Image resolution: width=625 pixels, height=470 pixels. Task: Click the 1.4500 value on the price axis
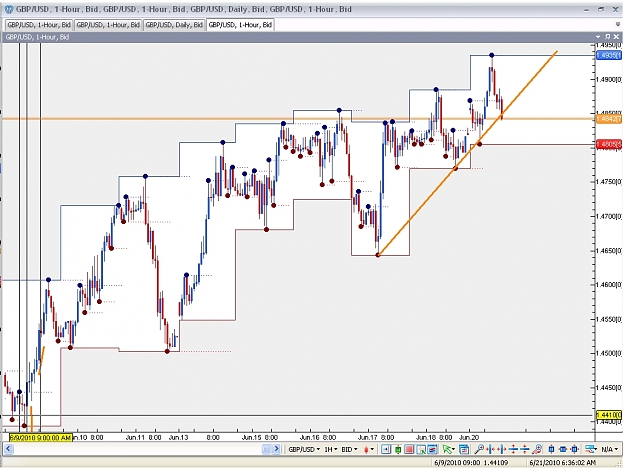click(x=608, y=353)
